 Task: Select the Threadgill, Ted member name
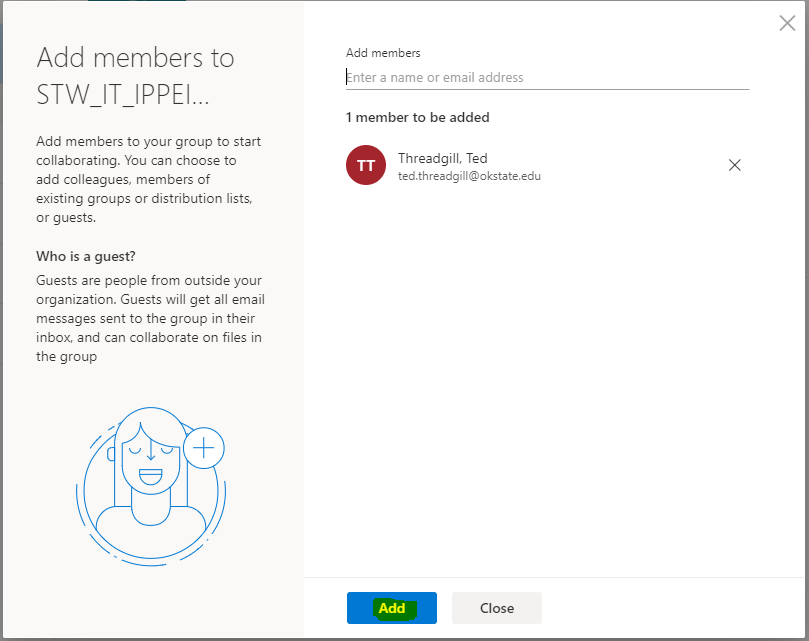pos(442,158)
